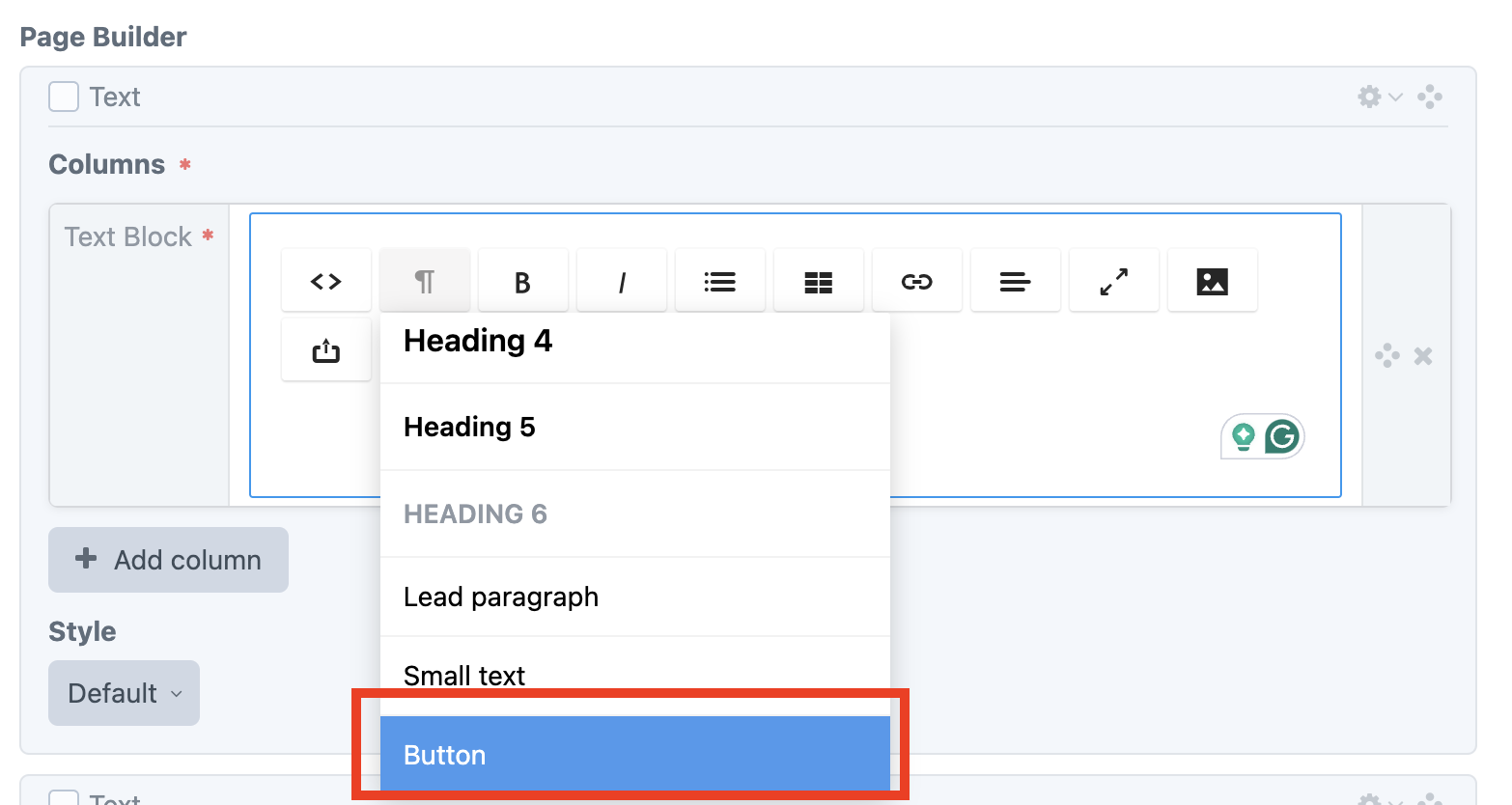Toggle the paragraph format menu icon
The image size is (1512, 805).
coord(425,281)
